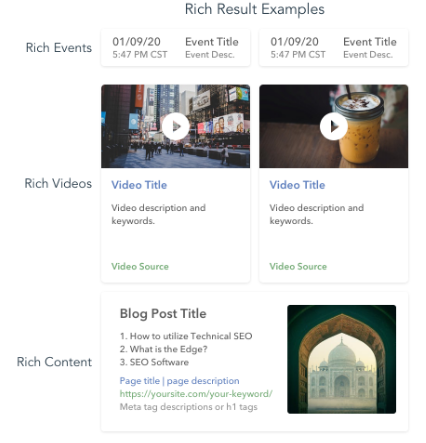Click the 'SEO Software' list item

[154, 362]
